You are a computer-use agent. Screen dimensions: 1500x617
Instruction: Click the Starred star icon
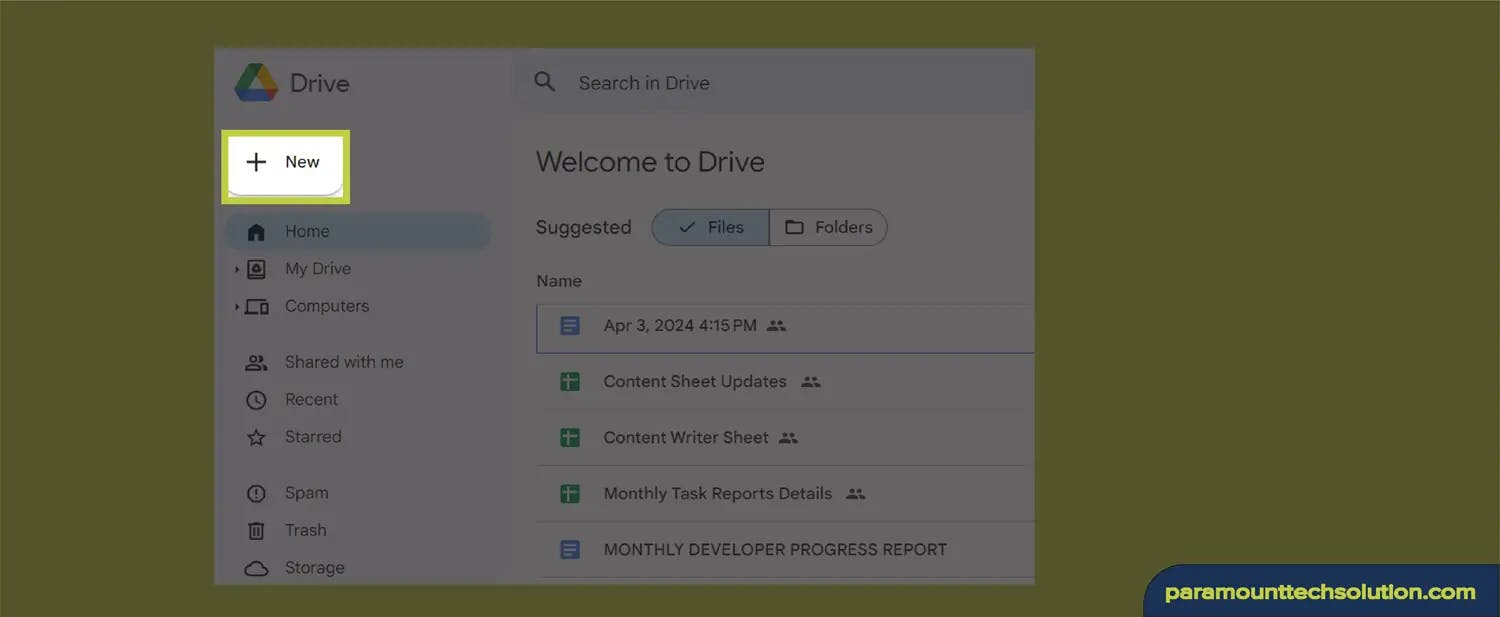(x=257, y=438)
